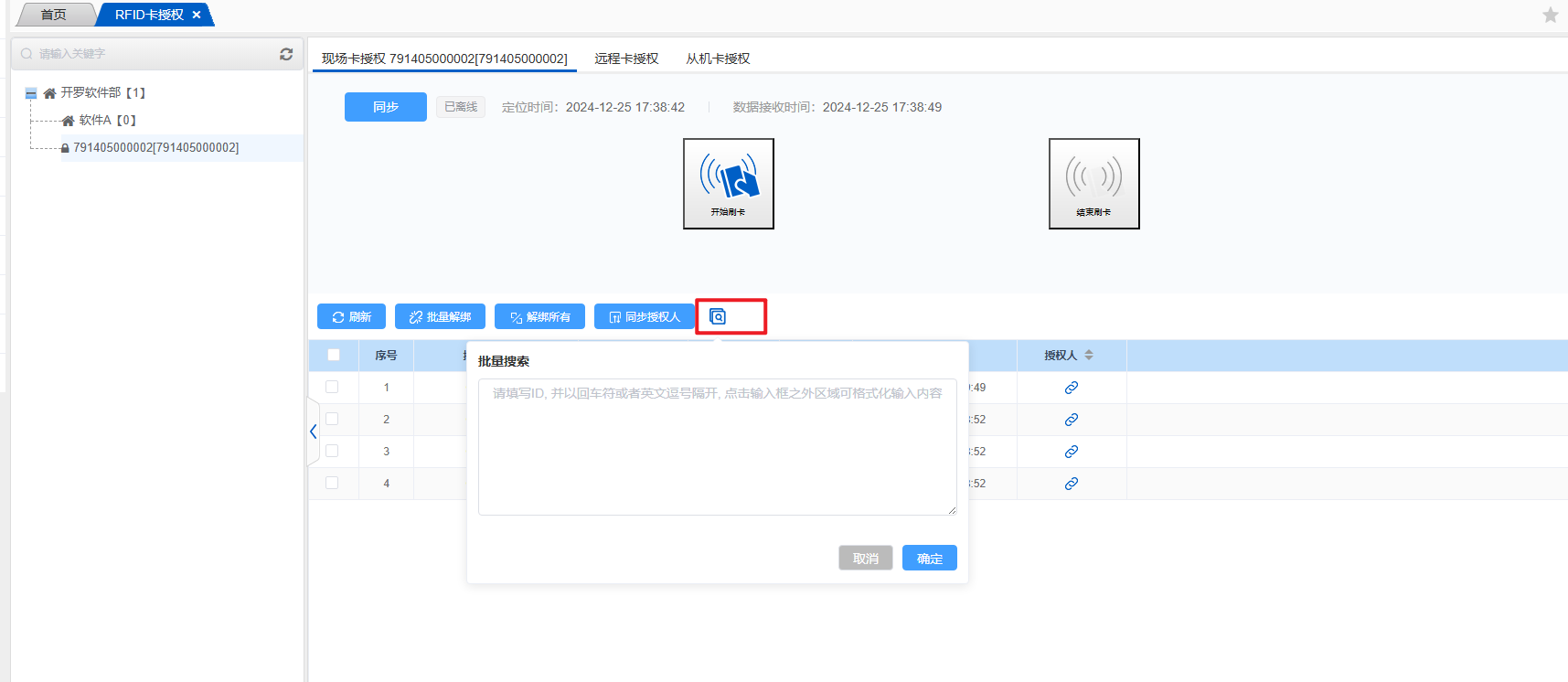The height and width of the screenshot is (682, 1568).
Task: Sort by 授权人 column arrows
Action: tap(1089, 355)
